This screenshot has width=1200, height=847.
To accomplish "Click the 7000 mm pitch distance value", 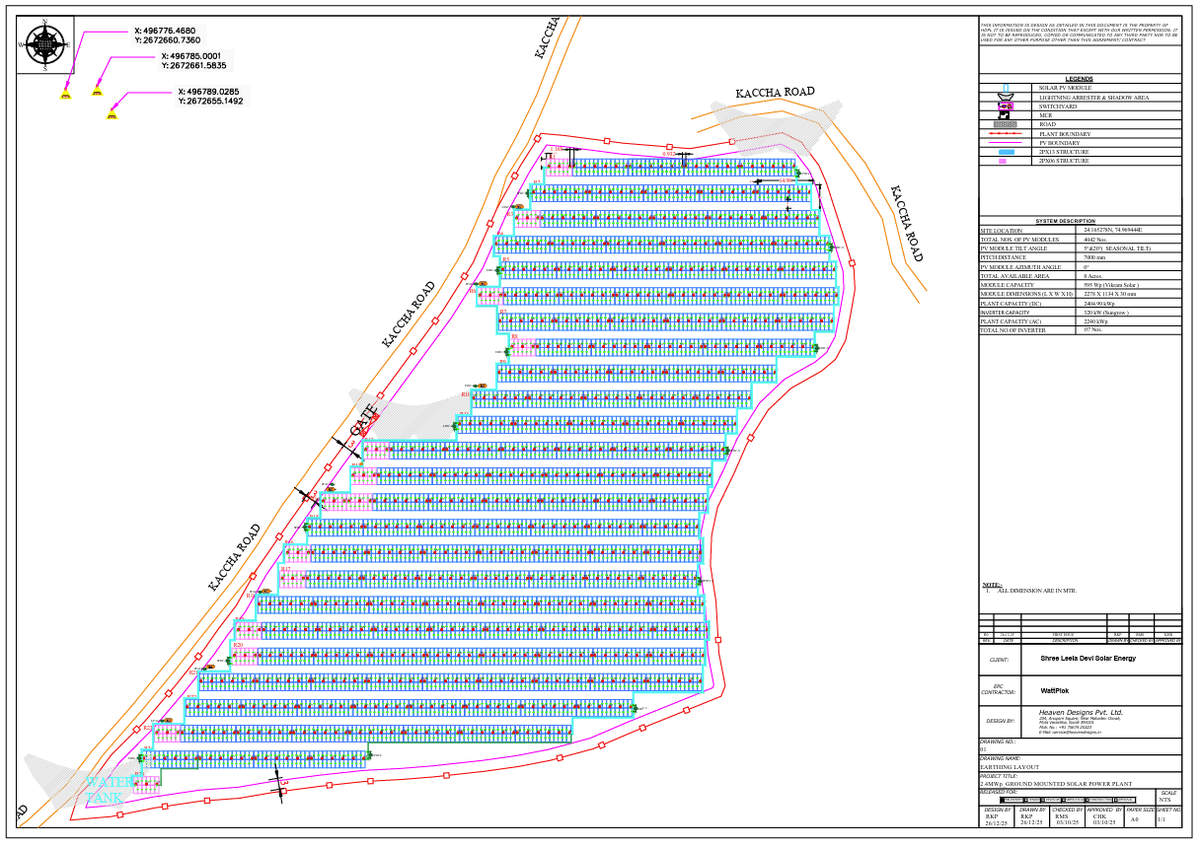I will (1094, 257).
